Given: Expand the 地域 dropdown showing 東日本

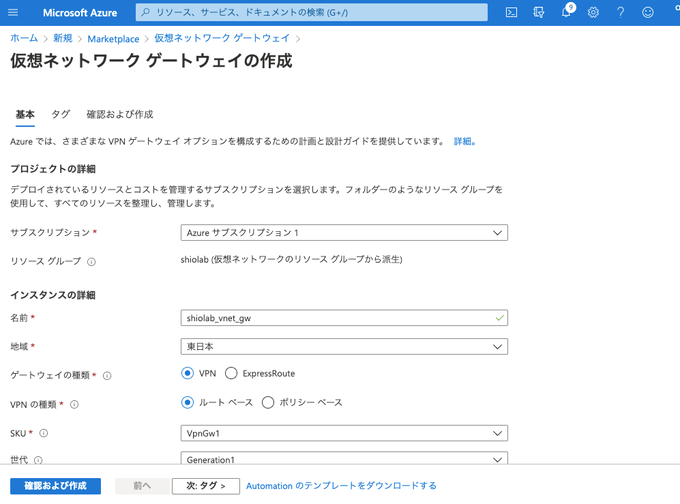Looking at the screenshot, I should pos(344,346).
